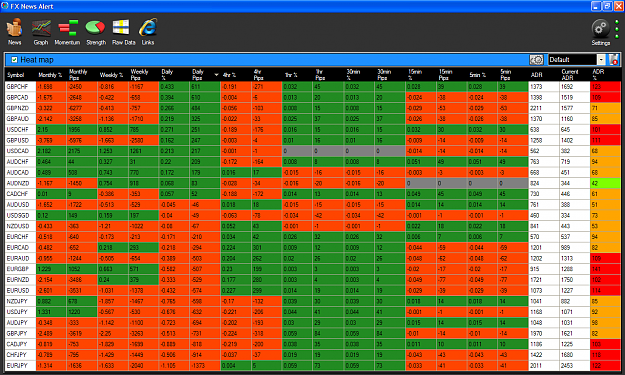Click GBPNZD ADR value 2211
Screen dimensions: 625x375
544,108
